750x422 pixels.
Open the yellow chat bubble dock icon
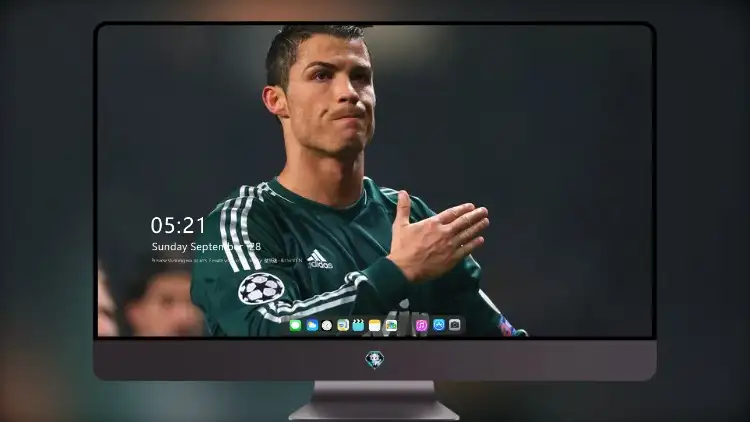click(x=343, y=326)
